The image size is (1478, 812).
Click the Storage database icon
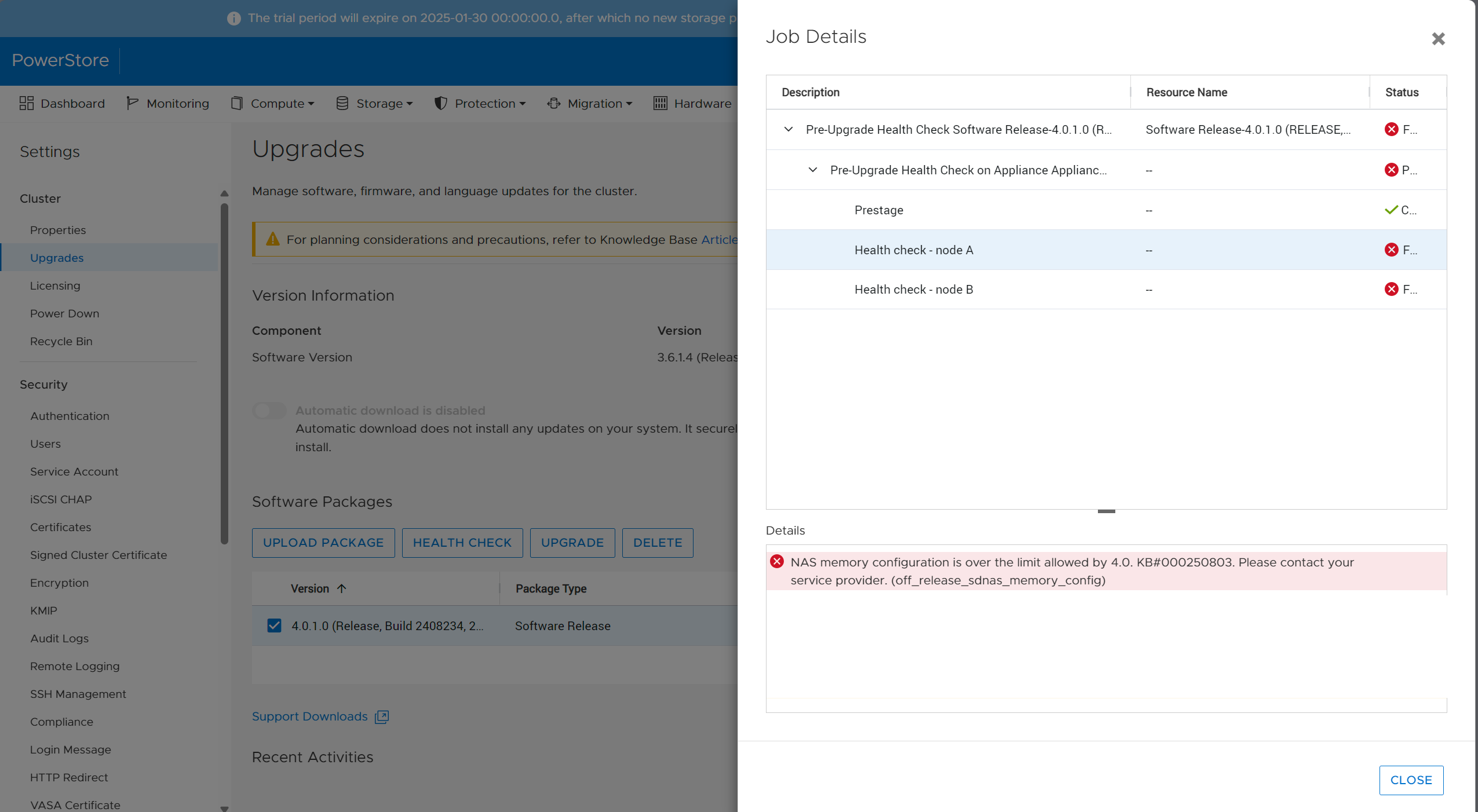coord(343,103)
